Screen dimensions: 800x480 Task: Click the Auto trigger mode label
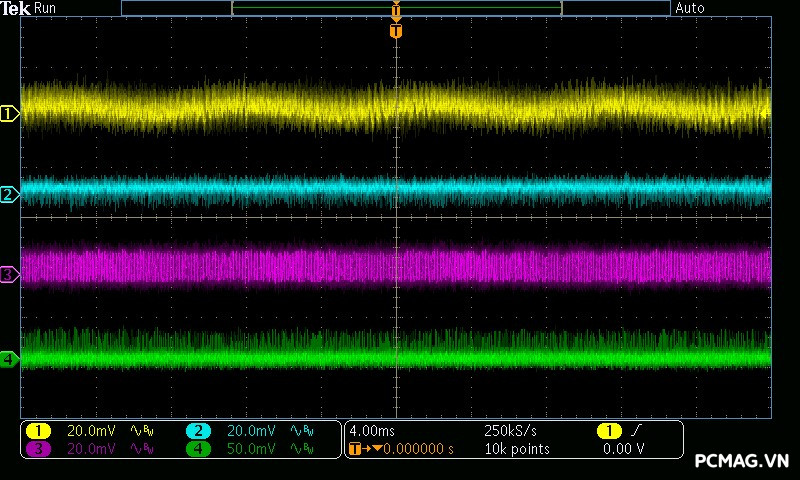click(690, 8)
